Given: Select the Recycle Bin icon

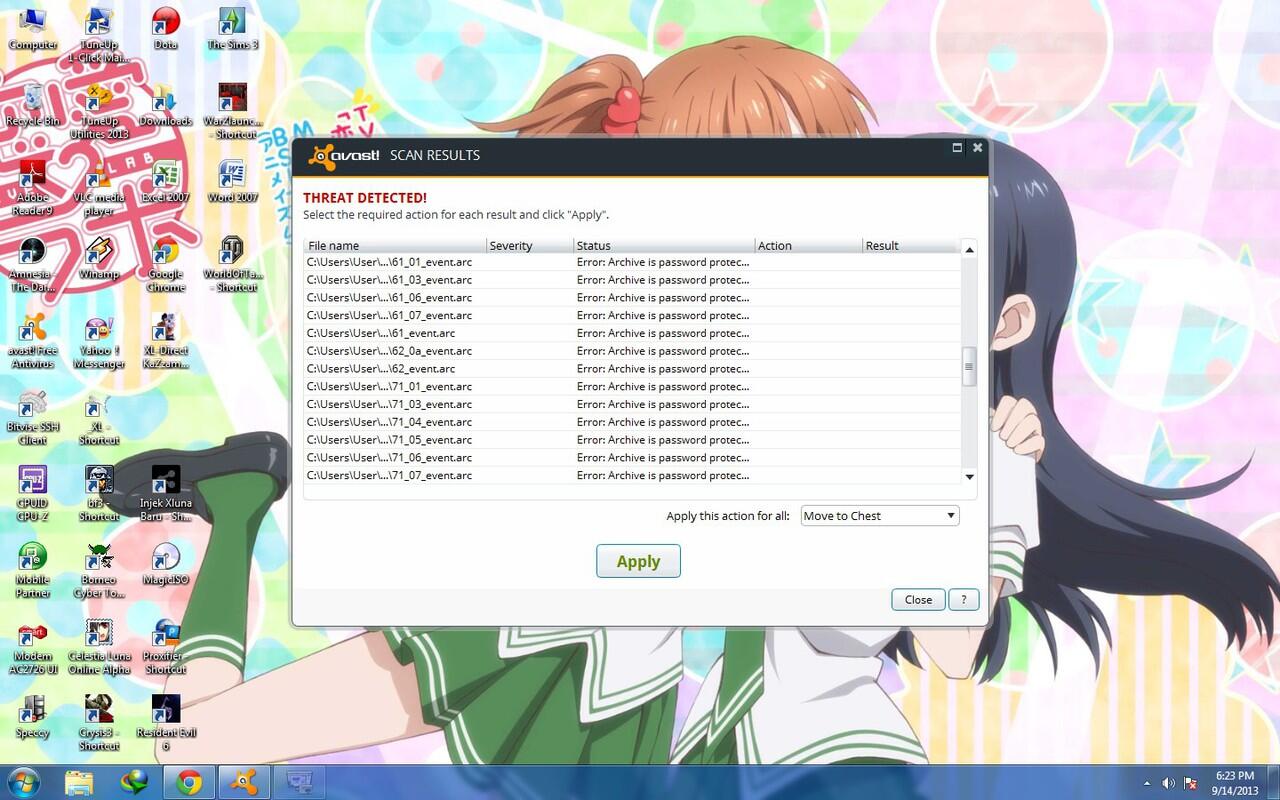Looking at the screenshot, I should [32, 104].
